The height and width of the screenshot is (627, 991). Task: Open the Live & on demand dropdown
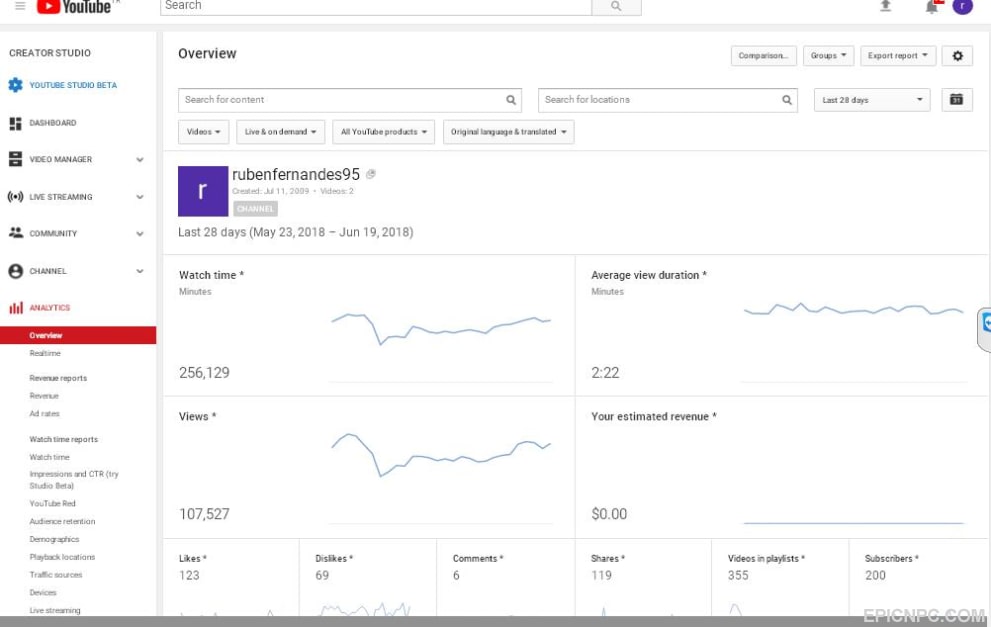(x=281, y=132)
